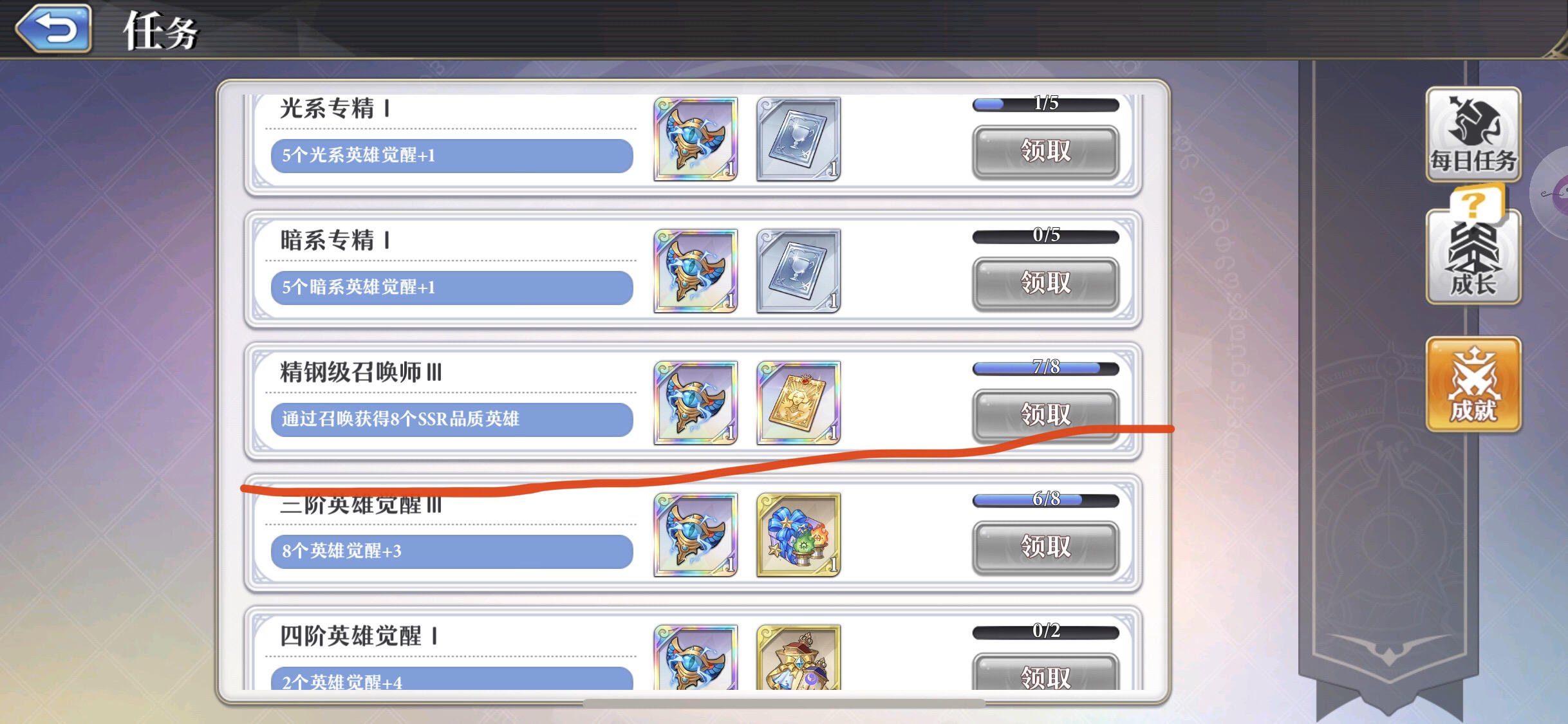1568x724 pixels.
Task: Tap silver trophy card in 暗系专精 row
Action: coord(798,271)
